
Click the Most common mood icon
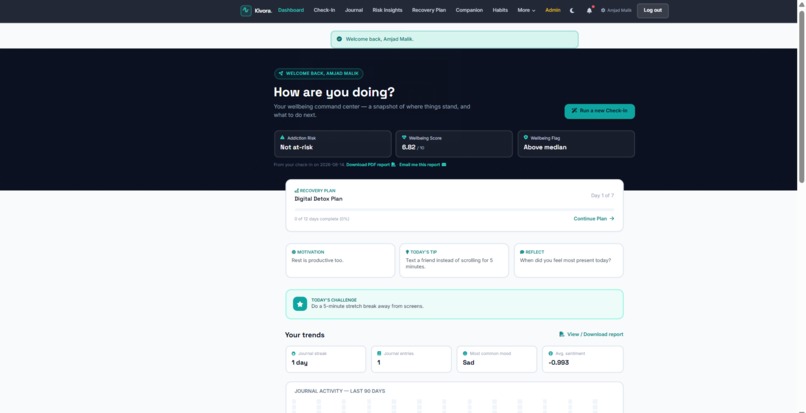click(465, 353)
